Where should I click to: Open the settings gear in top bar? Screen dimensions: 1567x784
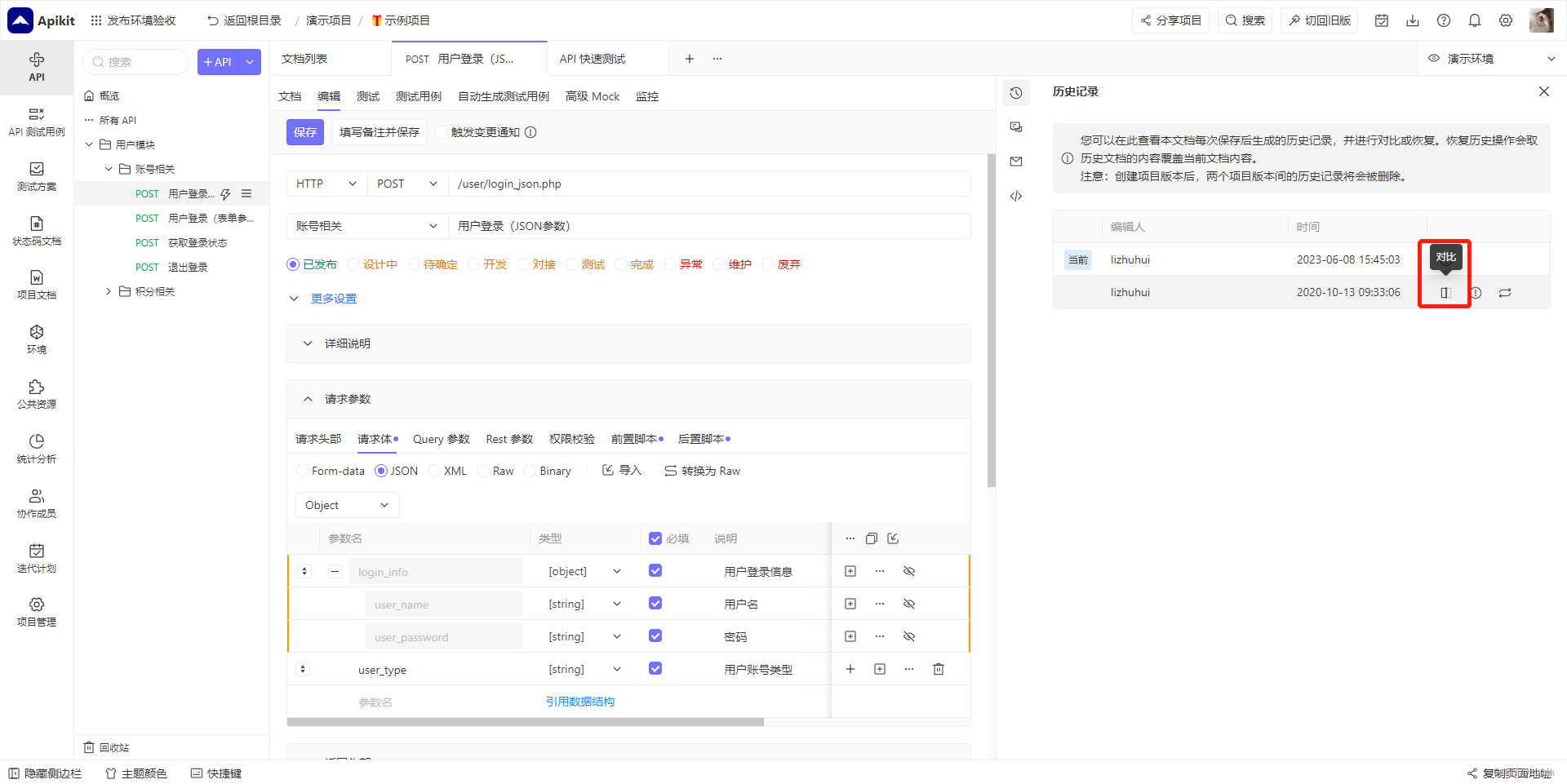click(x=1506, y=20)
